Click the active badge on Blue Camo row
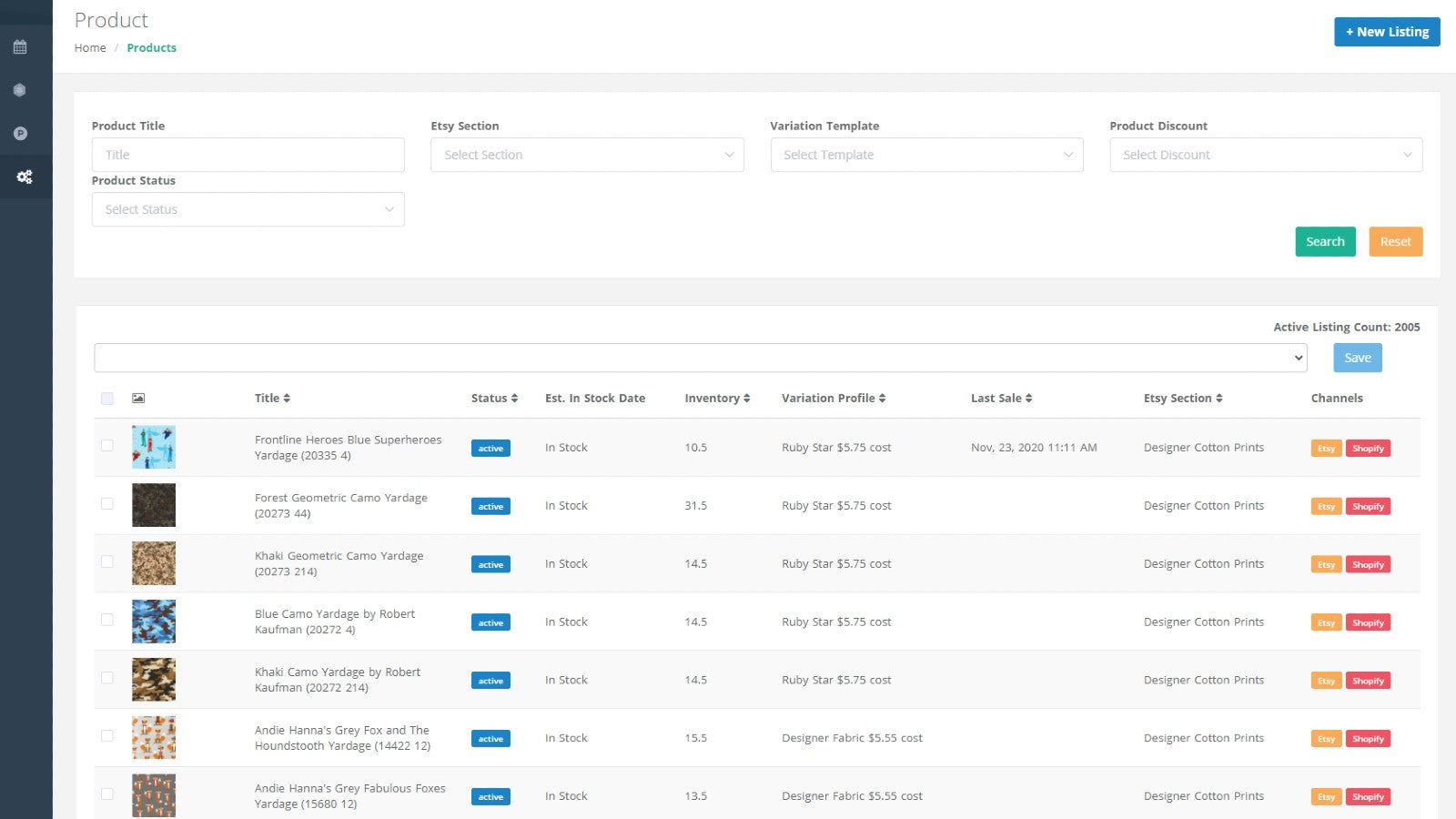The height and width of the screenshot is (819, 1456). pyautogui.click(x=490, y=622)
